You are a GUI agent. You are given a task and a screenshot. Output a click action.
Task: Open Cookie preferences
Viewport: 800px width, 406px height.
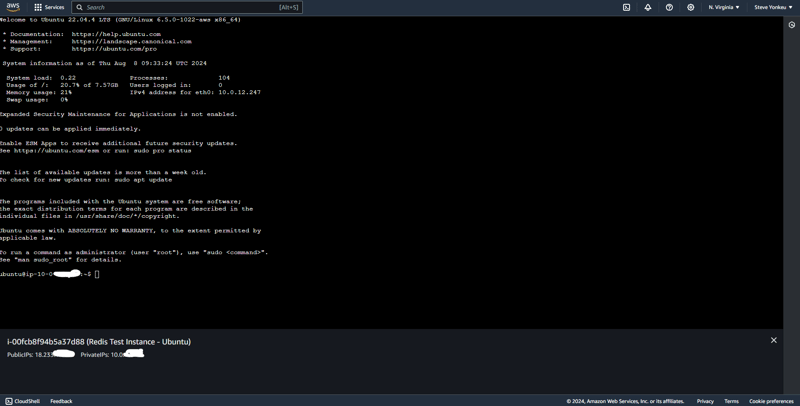click(771, 401)
